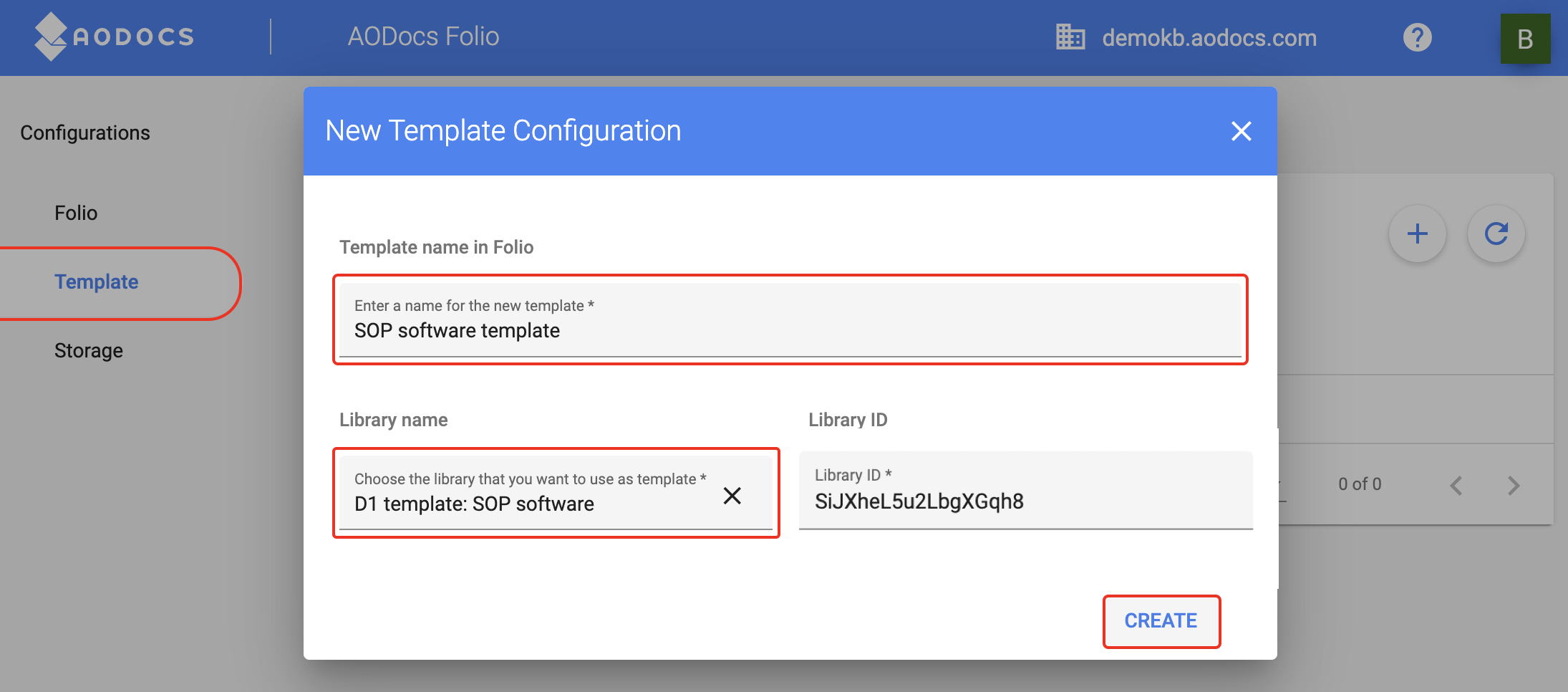The width and height of the screenshot is (1568, 692).
Task: Clear the selected library with the X icon
Action: coord(732,496)
